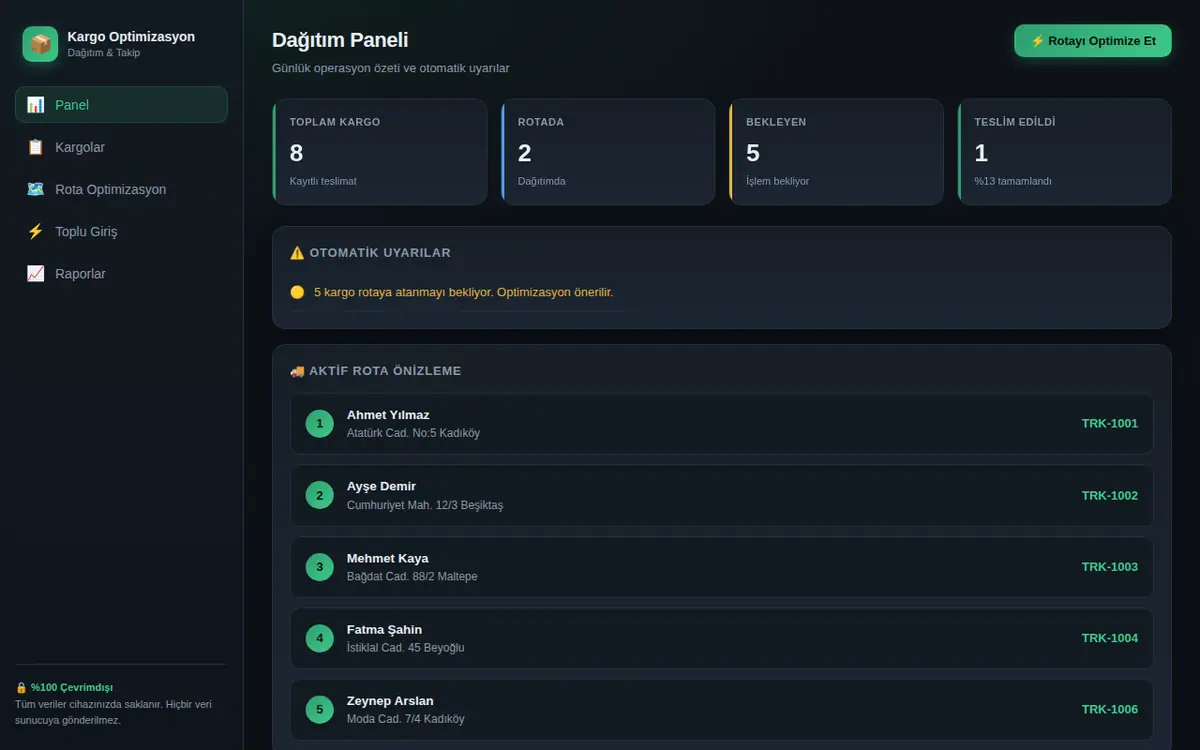Click address Bağdat Cad. 88/2 Maltepe
Screen dimensions: 1200x750
(x=412, y=577)
